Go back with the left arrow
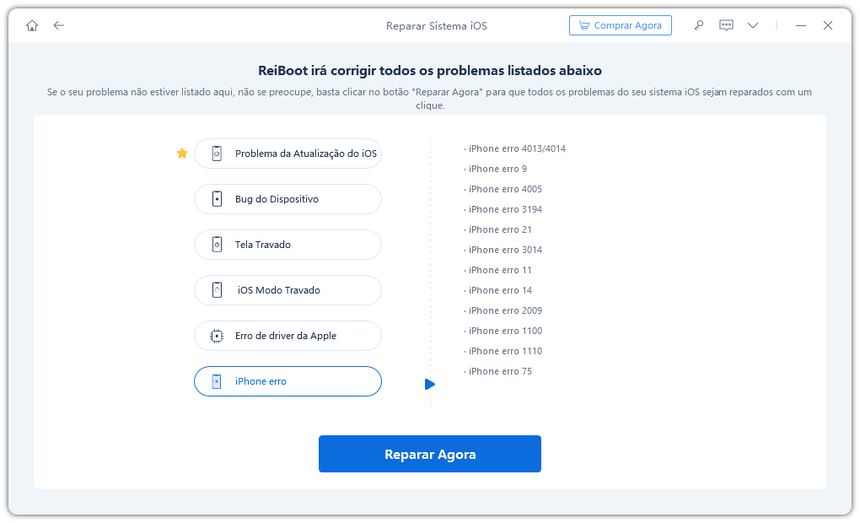Image resolution: width=860 pixels, height=523 pixels. [59, 25]
